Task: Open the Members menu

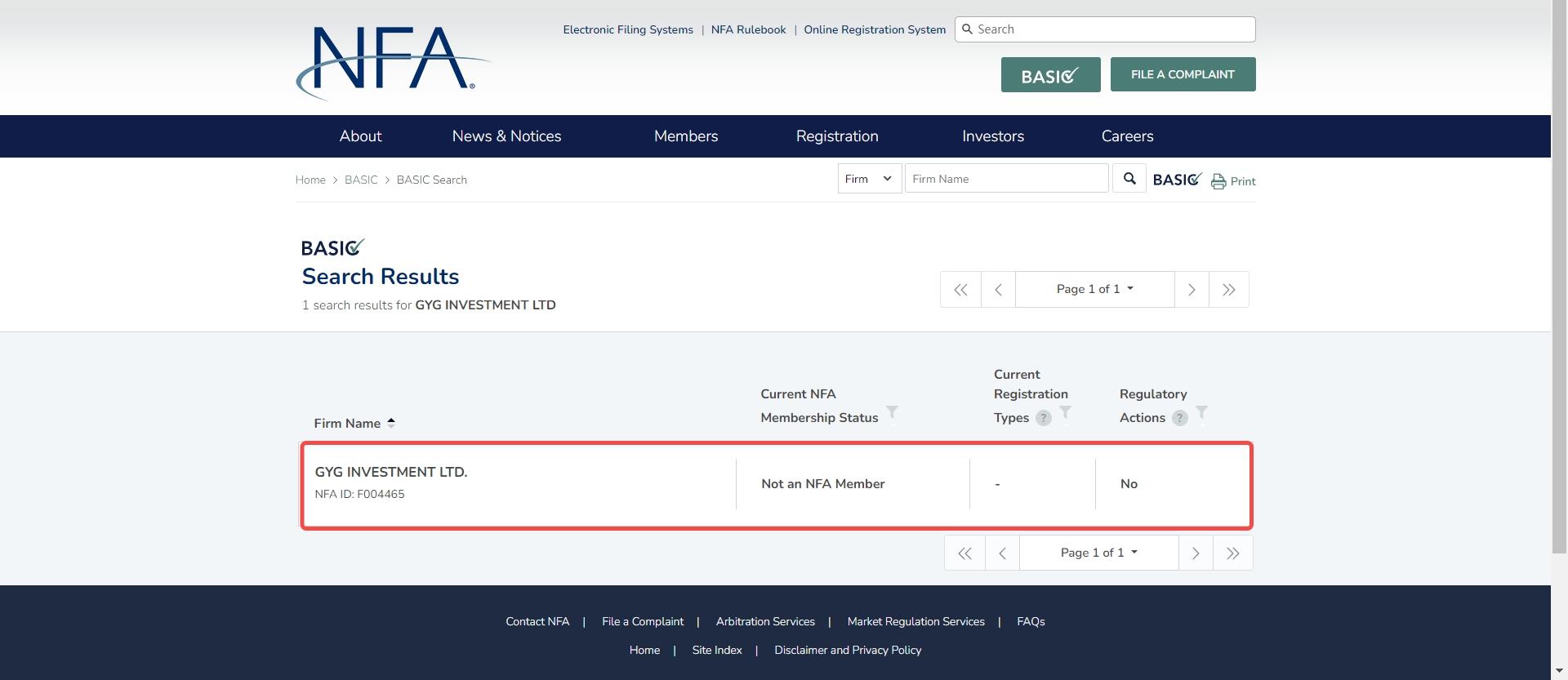Action: click(x=686, y=136)
